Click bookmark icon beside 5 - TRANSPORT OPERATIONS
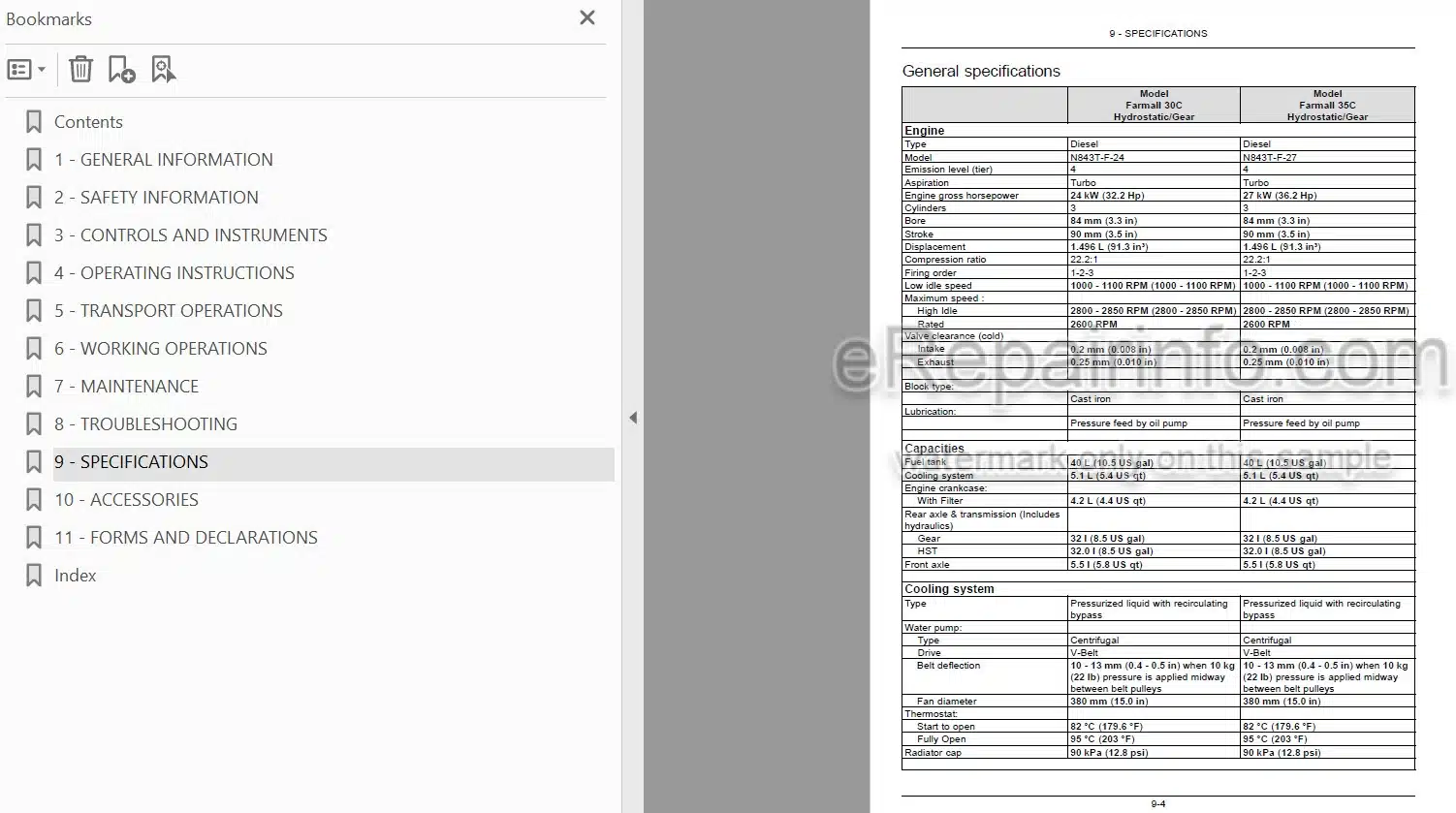This screenshot has width=1456, height=813. tap(34, 311)
